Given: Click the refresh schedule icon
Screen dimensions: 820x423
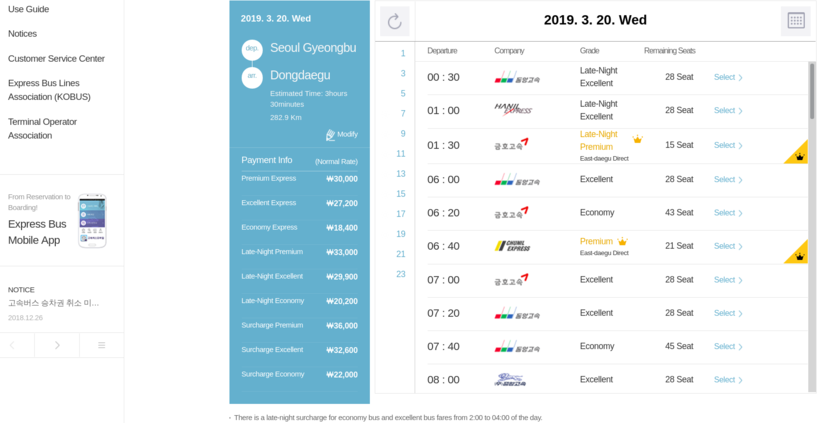Looking at the screenshot, I should pos(395,21).
